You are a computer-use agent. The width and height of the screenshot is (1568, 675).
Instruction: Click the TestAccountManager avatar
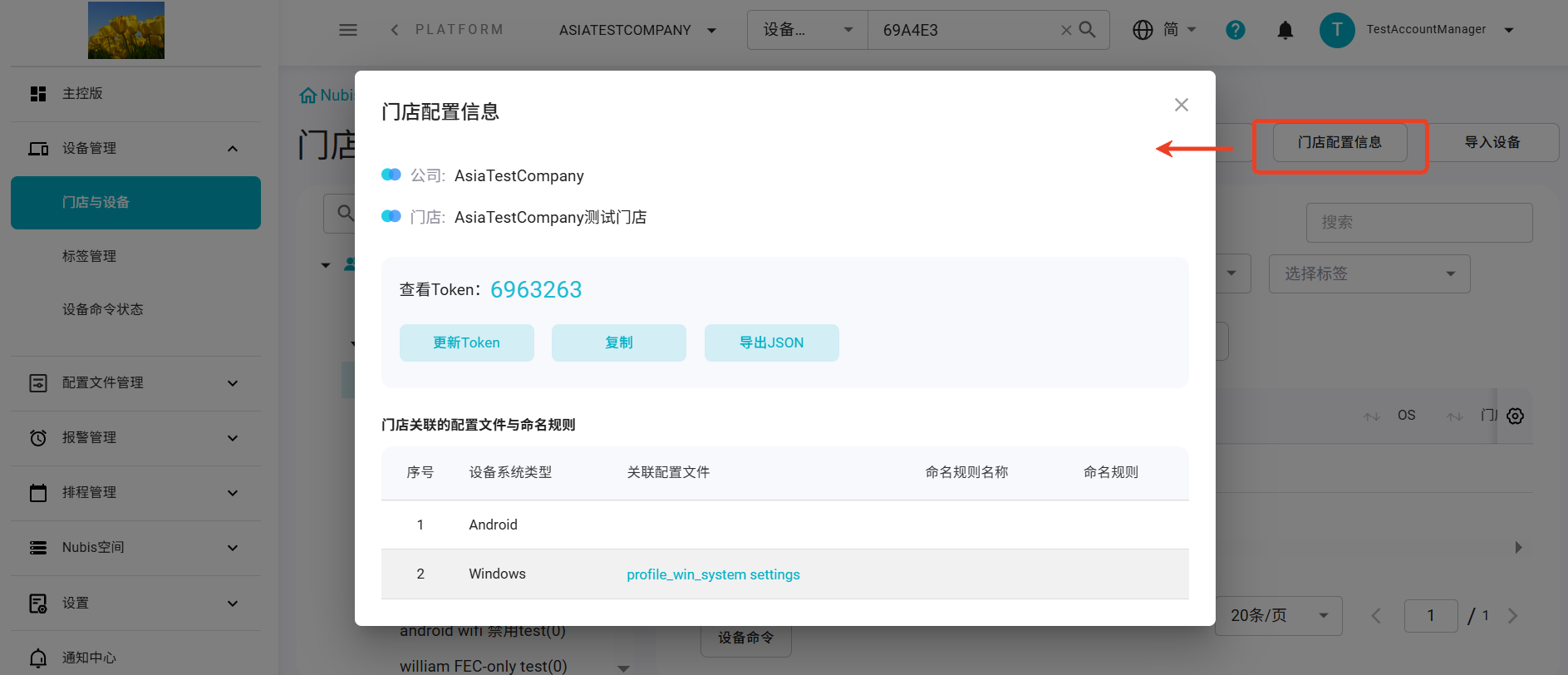[x=1337, y=30]
